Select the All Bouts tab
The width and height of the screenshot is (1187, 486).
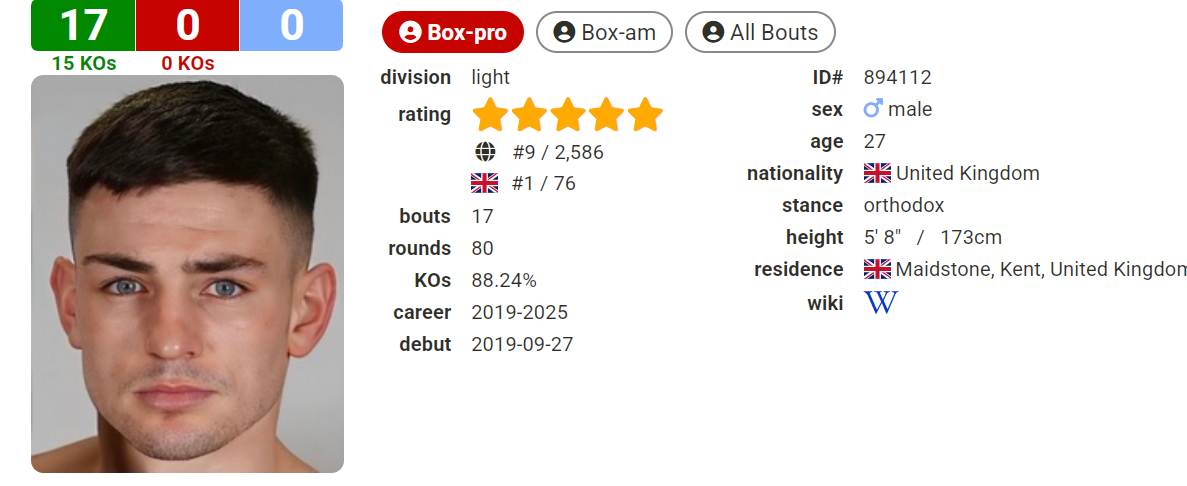click(760, 33)
